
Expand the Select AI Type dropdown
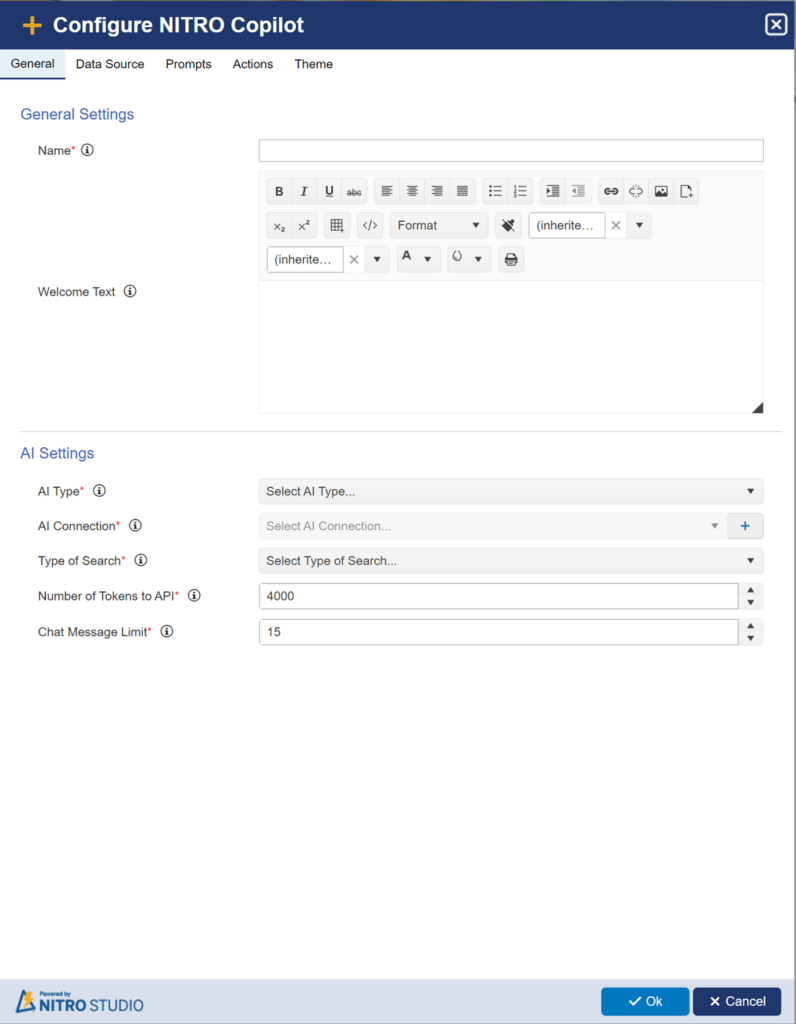(x=511, y=491)
